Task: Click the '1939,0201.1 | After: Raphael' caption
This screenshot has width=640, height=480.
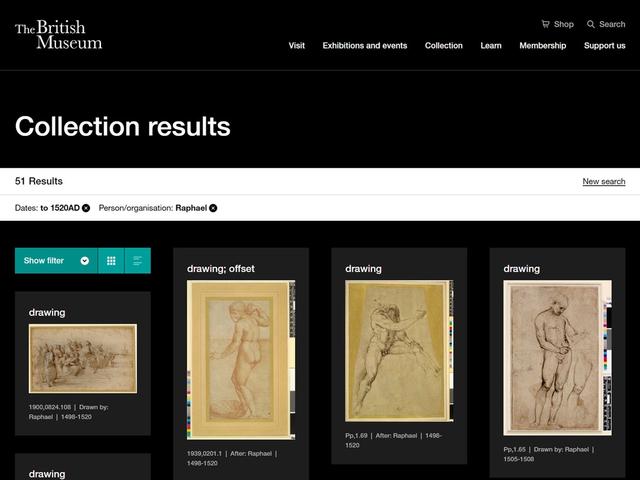Action: pos(232,458)
